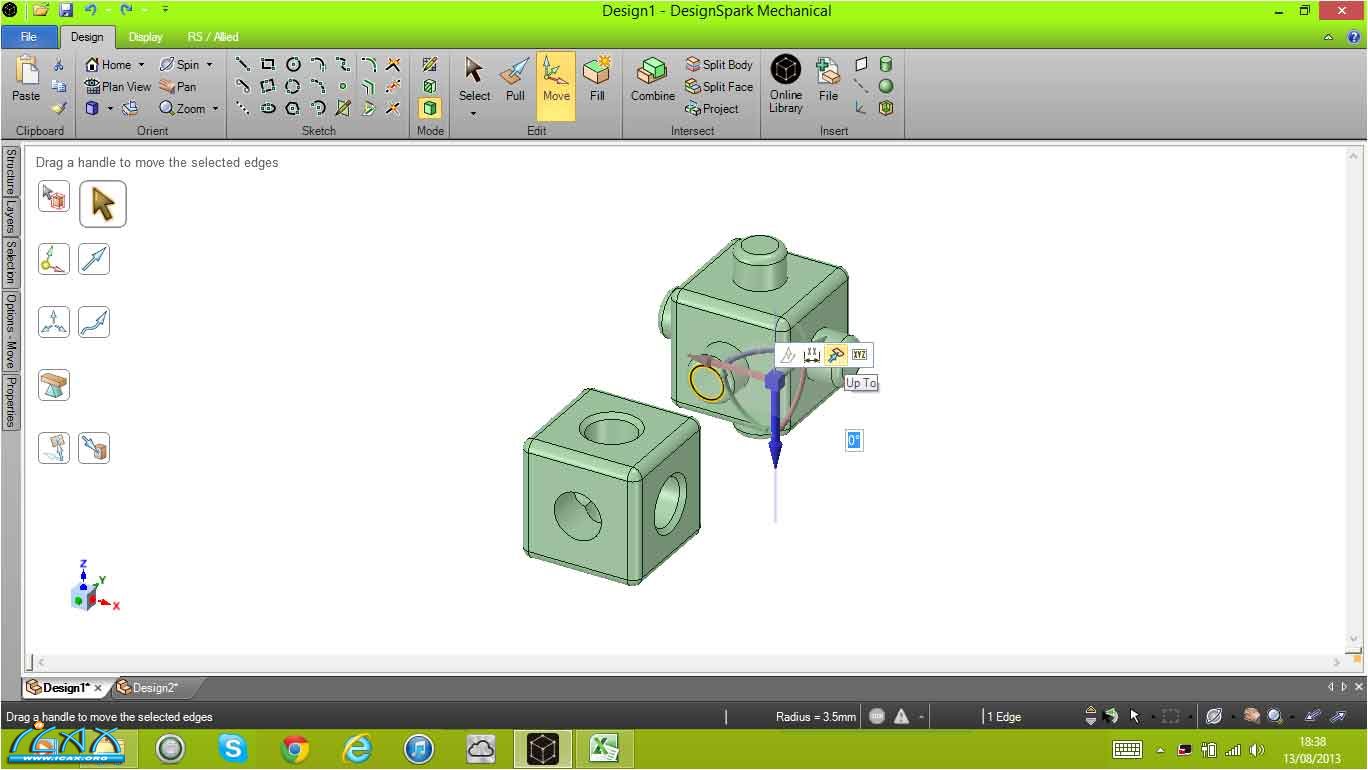The width and height of the screenshot is (1368, 770).
Task: Open the Zoom dropdown arrow
Action: (215, 109)
